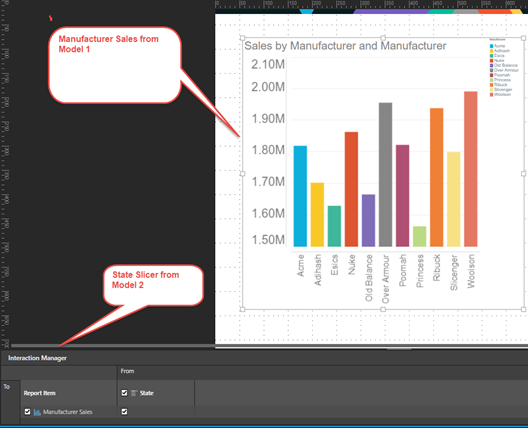
Task: Click the 1.90M axis label
Action: tap(268, 119)
